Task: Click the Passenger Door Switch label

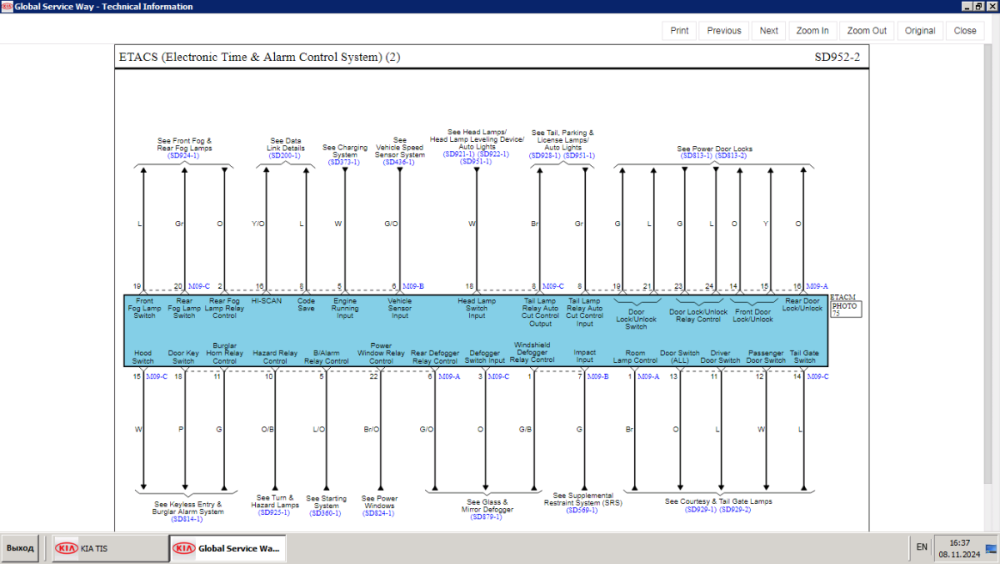Action: [x=765, y=357]
